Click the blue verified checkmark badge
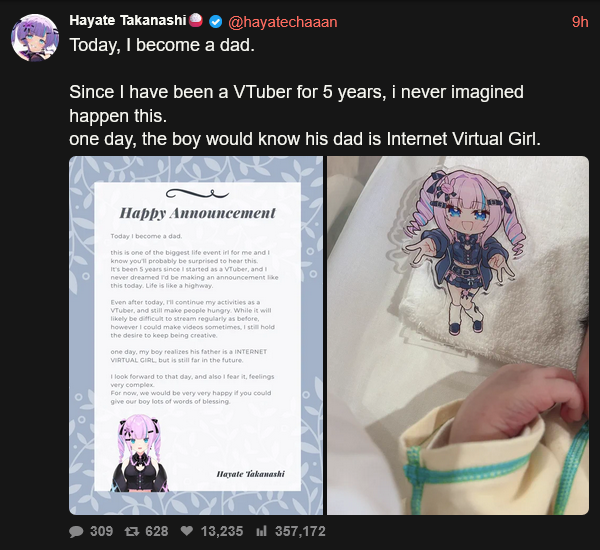The width and height of the screenshot is (600, 550). (215, 22)
